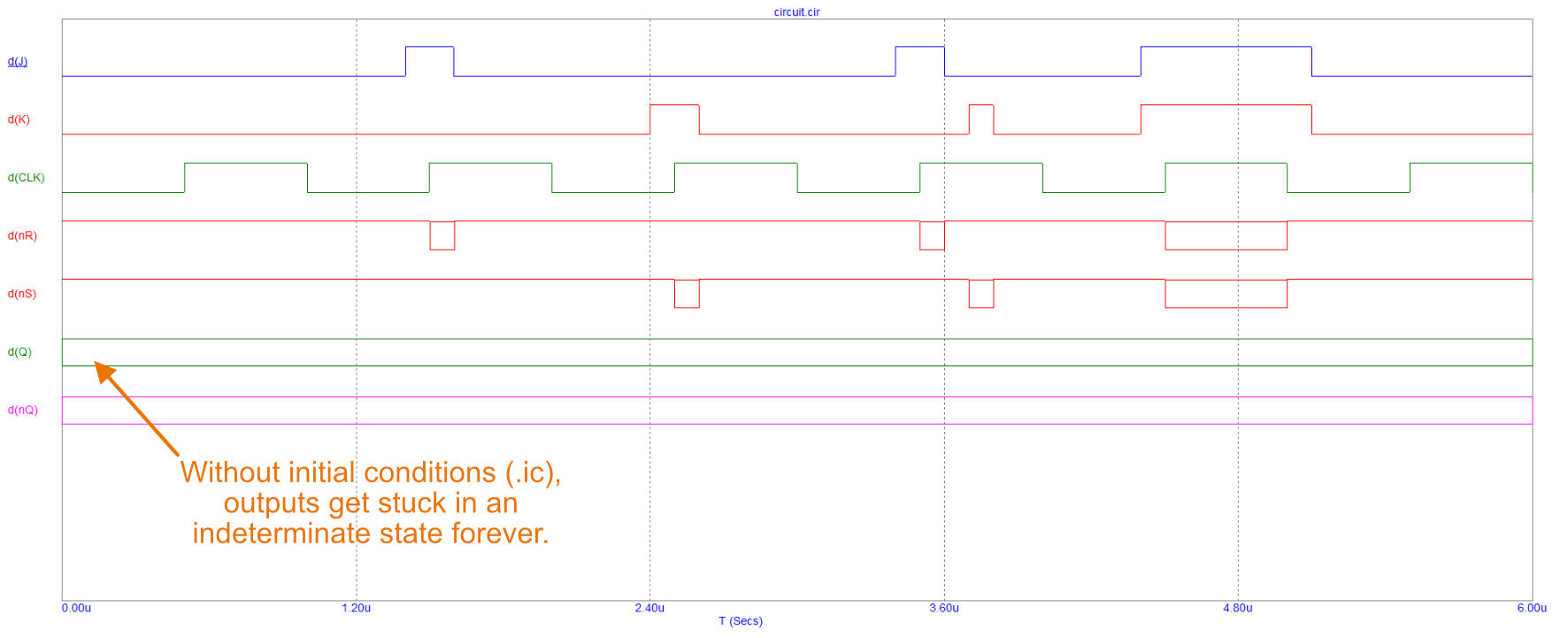The width and height of the screenshot is (1568, 638).
Task: Click the 6.00u time axis tick
Action: point(1532,608)
